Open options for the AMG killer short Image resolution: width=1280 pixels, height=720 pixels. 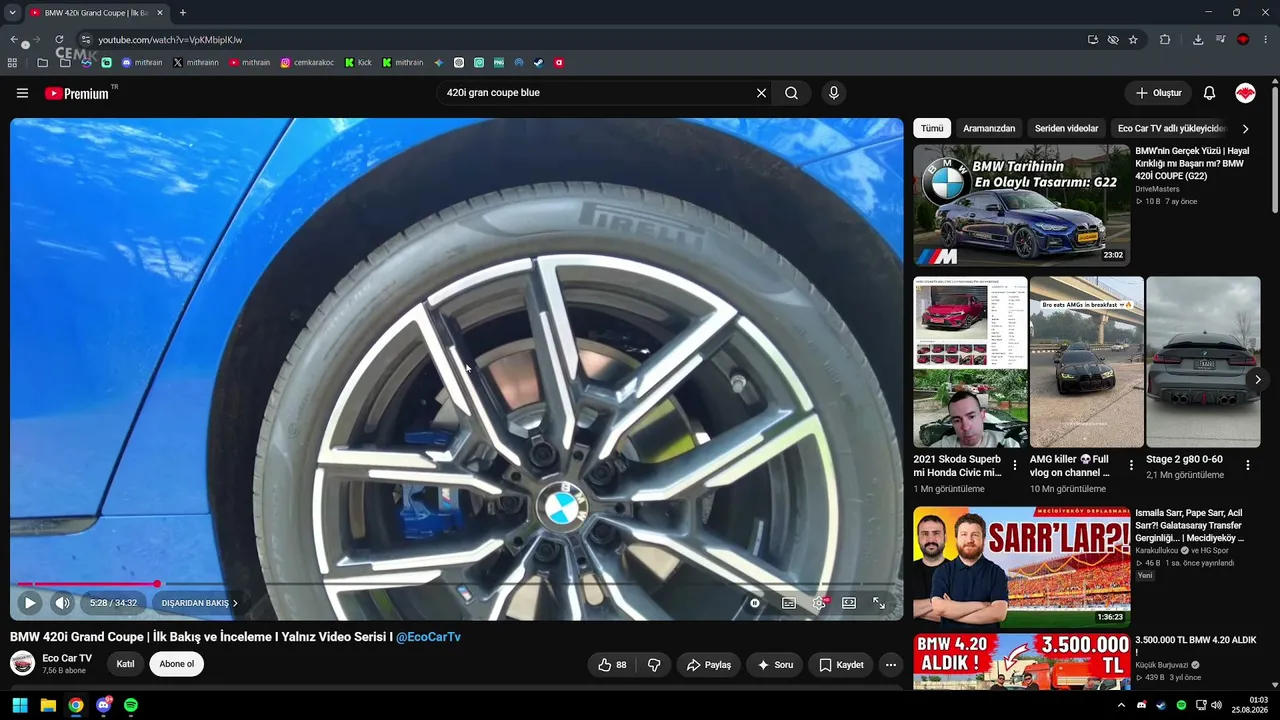1131,465
